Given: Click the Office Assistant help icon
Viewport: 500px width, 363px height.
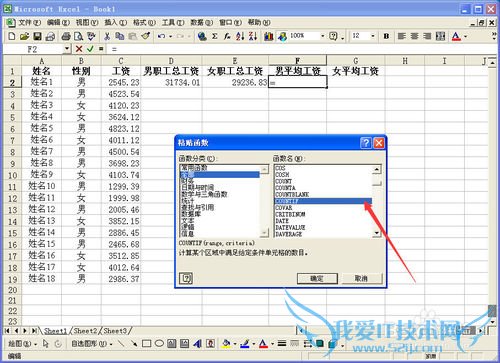Looking at the screenshot, I should click(333, 36).
